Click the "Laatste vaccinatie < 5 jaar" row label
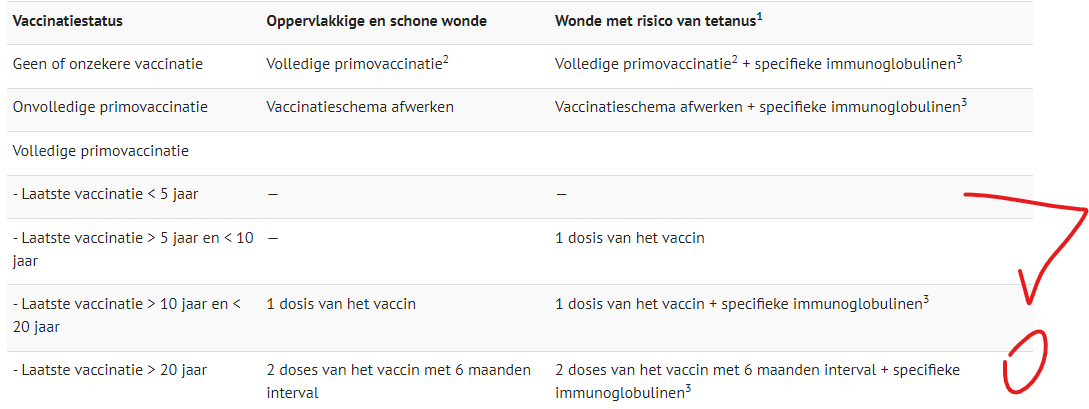Screen dimensions: 1089x409 coord(105,194)
